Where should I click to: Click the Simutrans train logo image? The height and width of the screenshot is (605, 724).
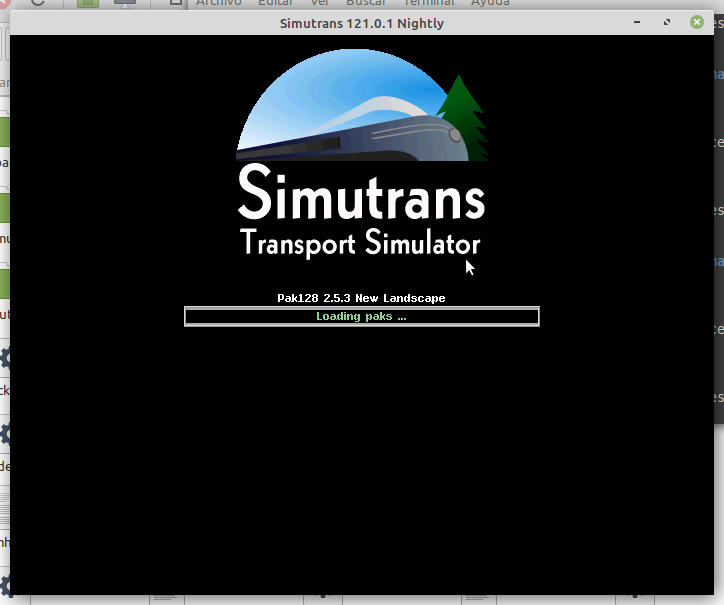pos(362,105)
